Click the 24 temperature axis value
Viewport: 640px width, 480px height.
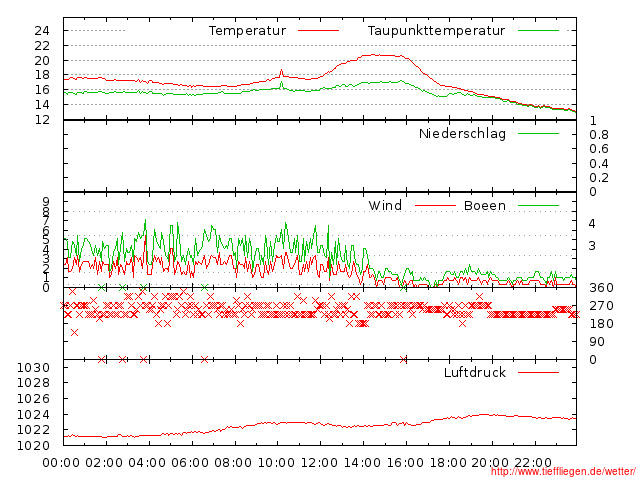[x=42, y=31]
